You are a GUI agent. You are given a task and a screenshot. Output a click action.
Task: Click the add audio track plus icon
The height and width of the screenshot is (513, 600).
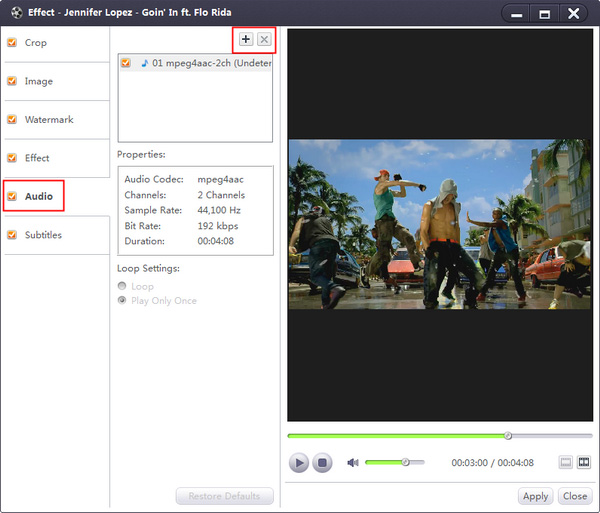point(246,39)
